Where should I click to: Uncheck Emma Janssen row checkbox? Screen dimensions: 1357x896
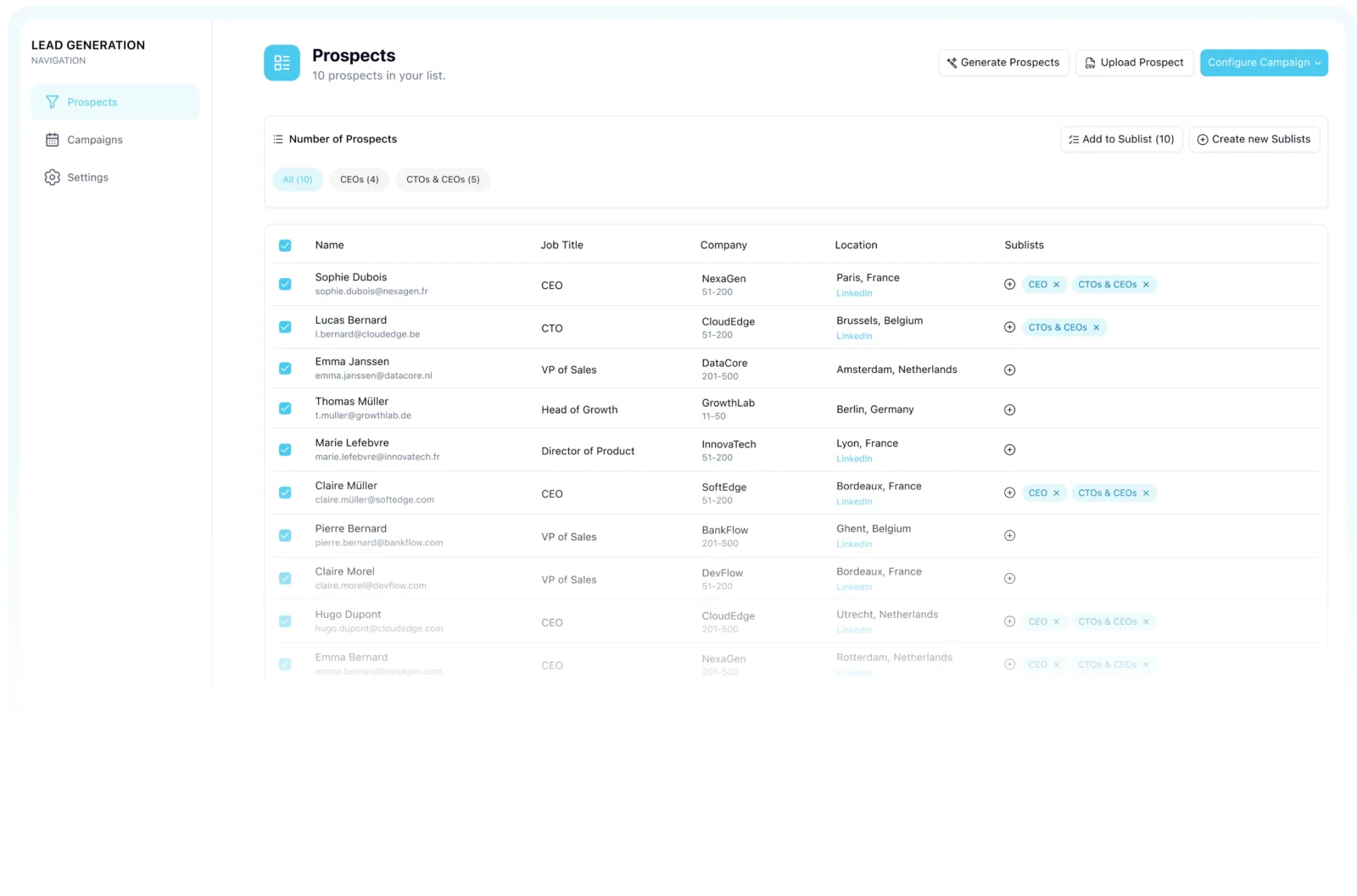[x=285, y=369]
